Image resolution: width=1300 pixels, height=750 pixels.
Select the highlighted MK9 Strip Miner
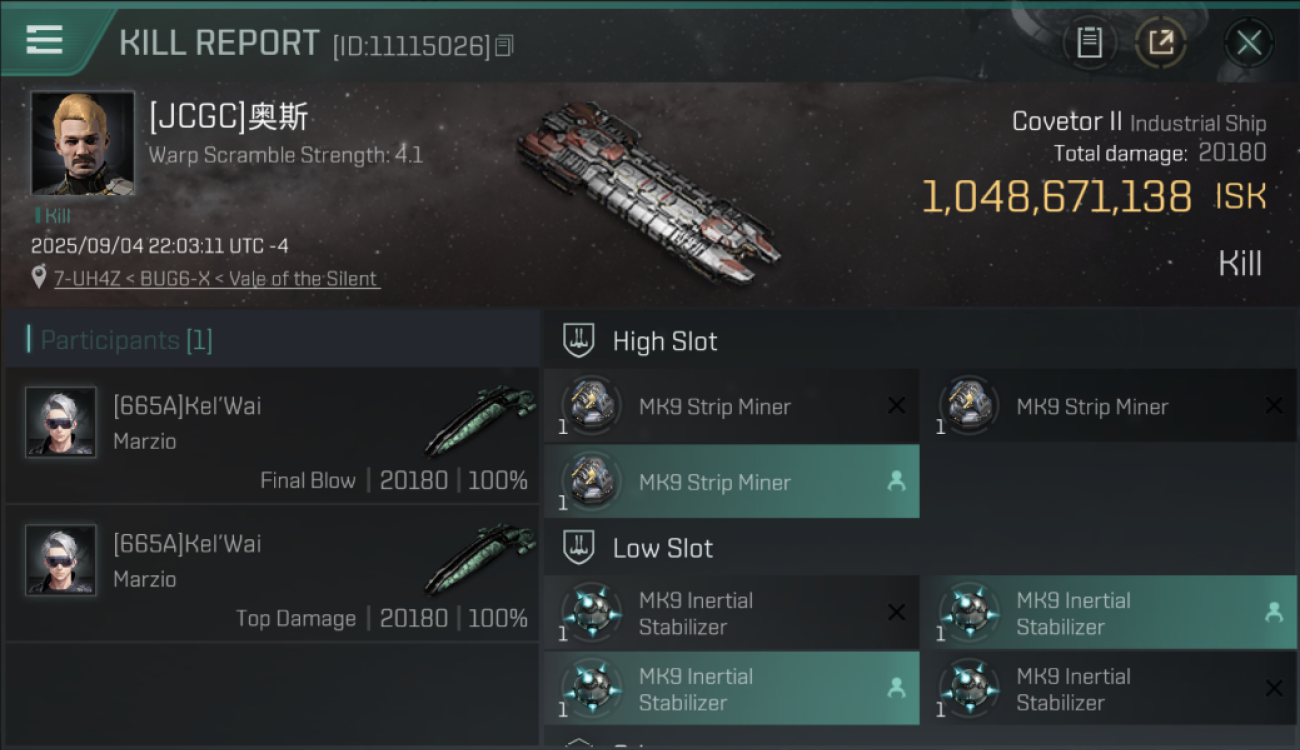[x=731, y=482]
